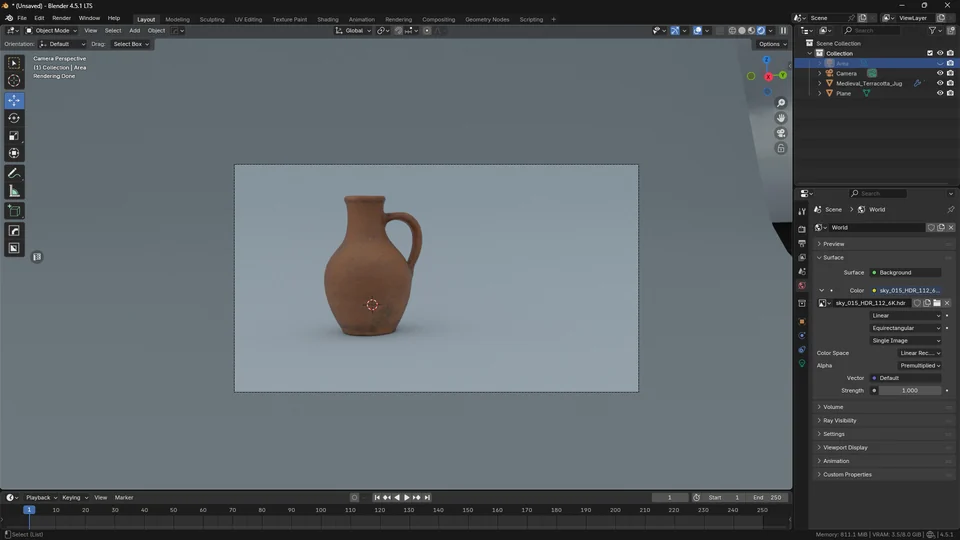The width and height of the screenshot is (960, 540).
Task: Open Equirectangular projection dropdown
Action: [906, 328]
